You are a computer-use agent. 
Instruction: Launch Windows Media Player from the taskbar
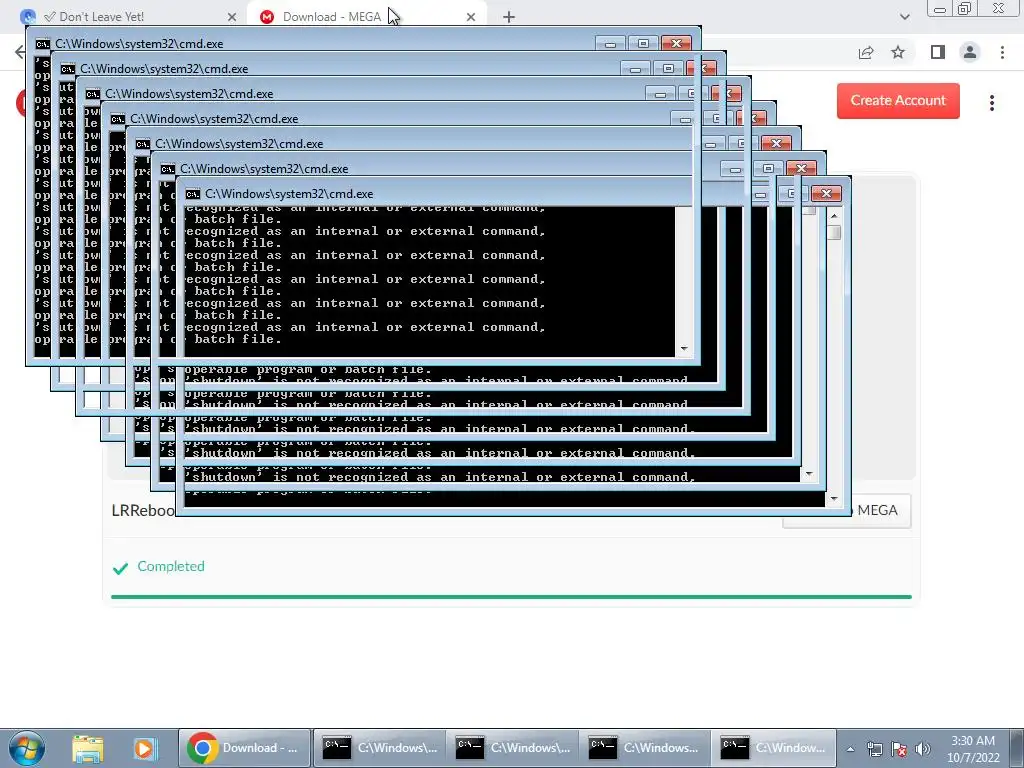[x=144, y=748]
